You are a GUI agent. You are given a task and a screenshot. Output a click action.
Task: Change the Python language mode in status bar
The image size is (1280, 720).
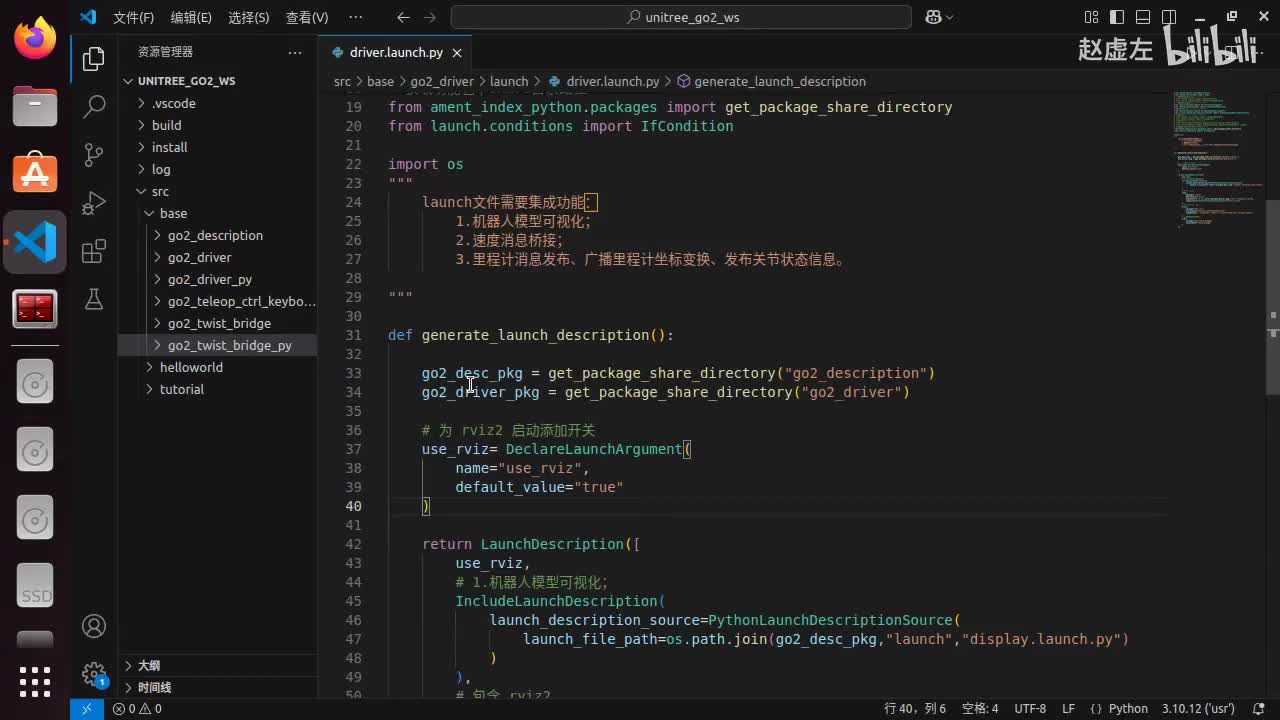point(1128,708)
